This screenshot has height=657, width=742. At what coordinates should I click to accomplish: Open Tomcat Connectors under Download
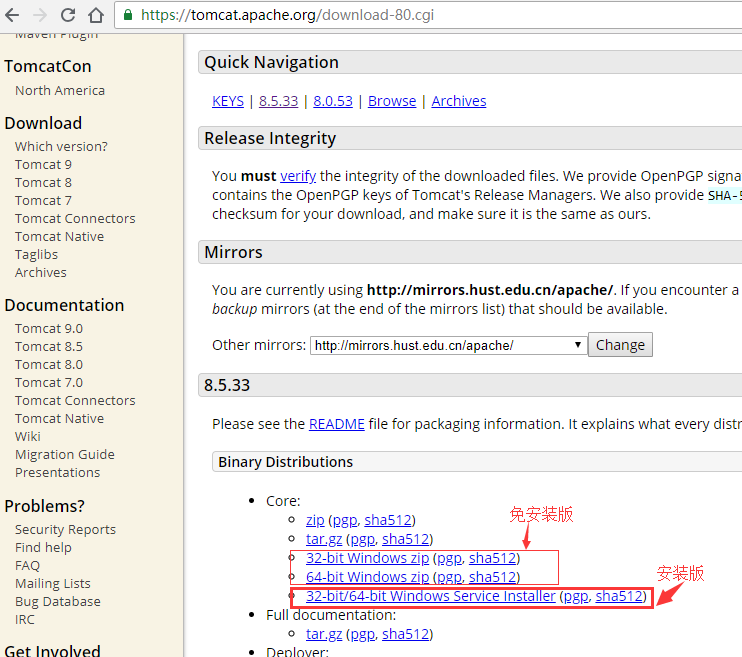click(75, 219)
